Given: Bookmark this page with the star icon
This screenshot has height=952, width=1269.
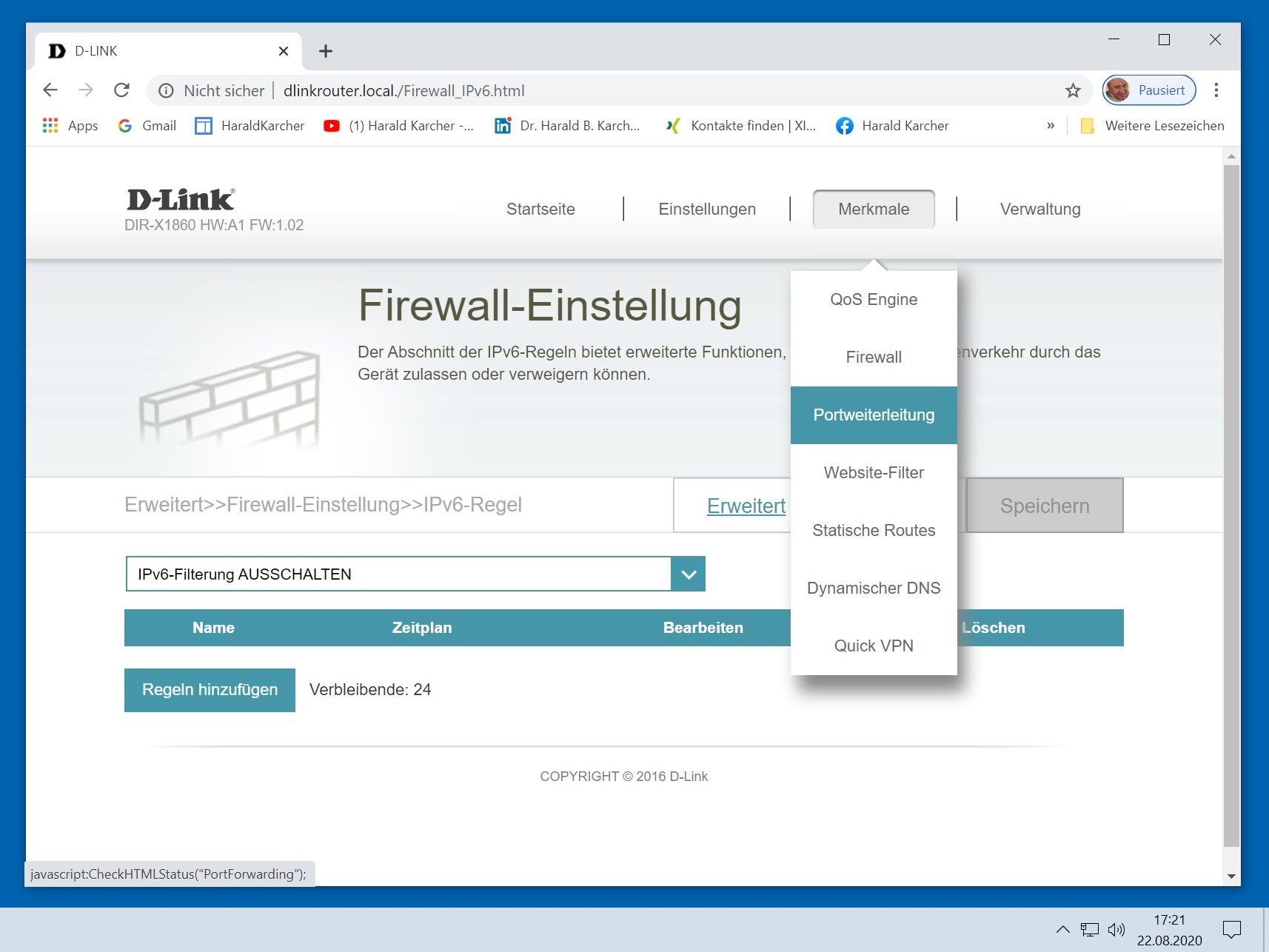Looking at the screenshot, I should [1073, 90].
